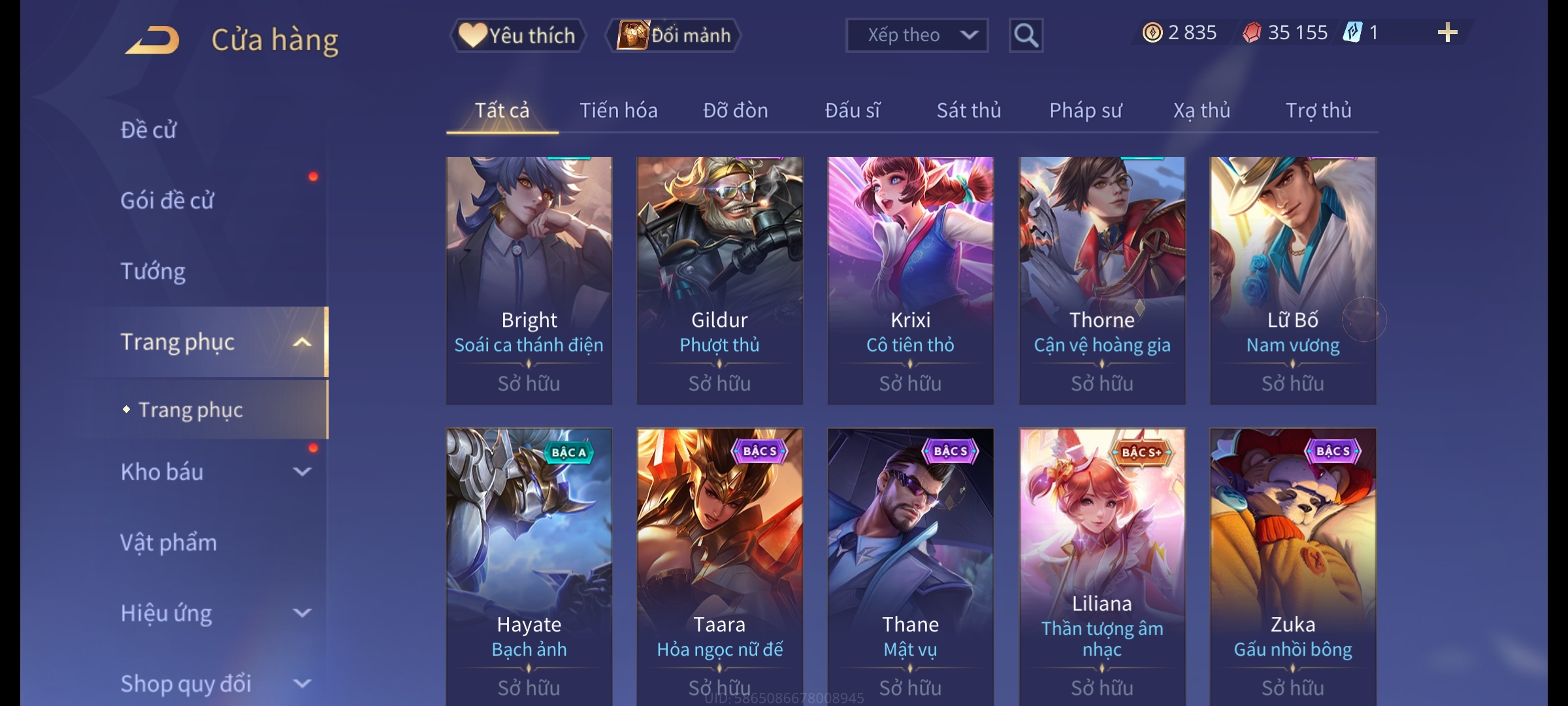Screen dimensions: 1568x706
Task: Open the search magnifier icon
Action: click(x=1026, y=35)
